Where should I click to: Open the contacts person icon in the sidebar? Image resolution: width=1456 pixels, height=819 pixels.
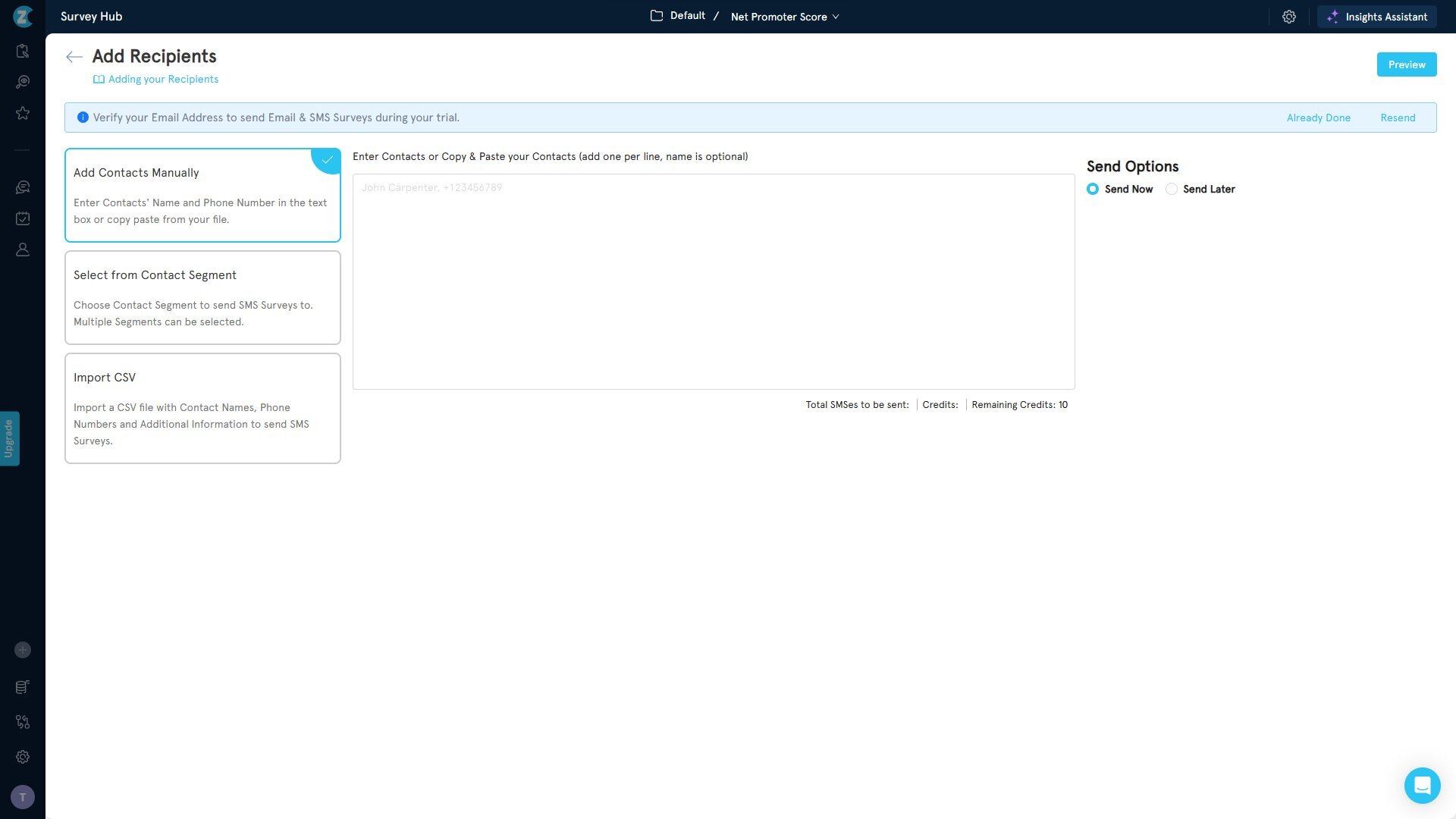coord(23,249)
